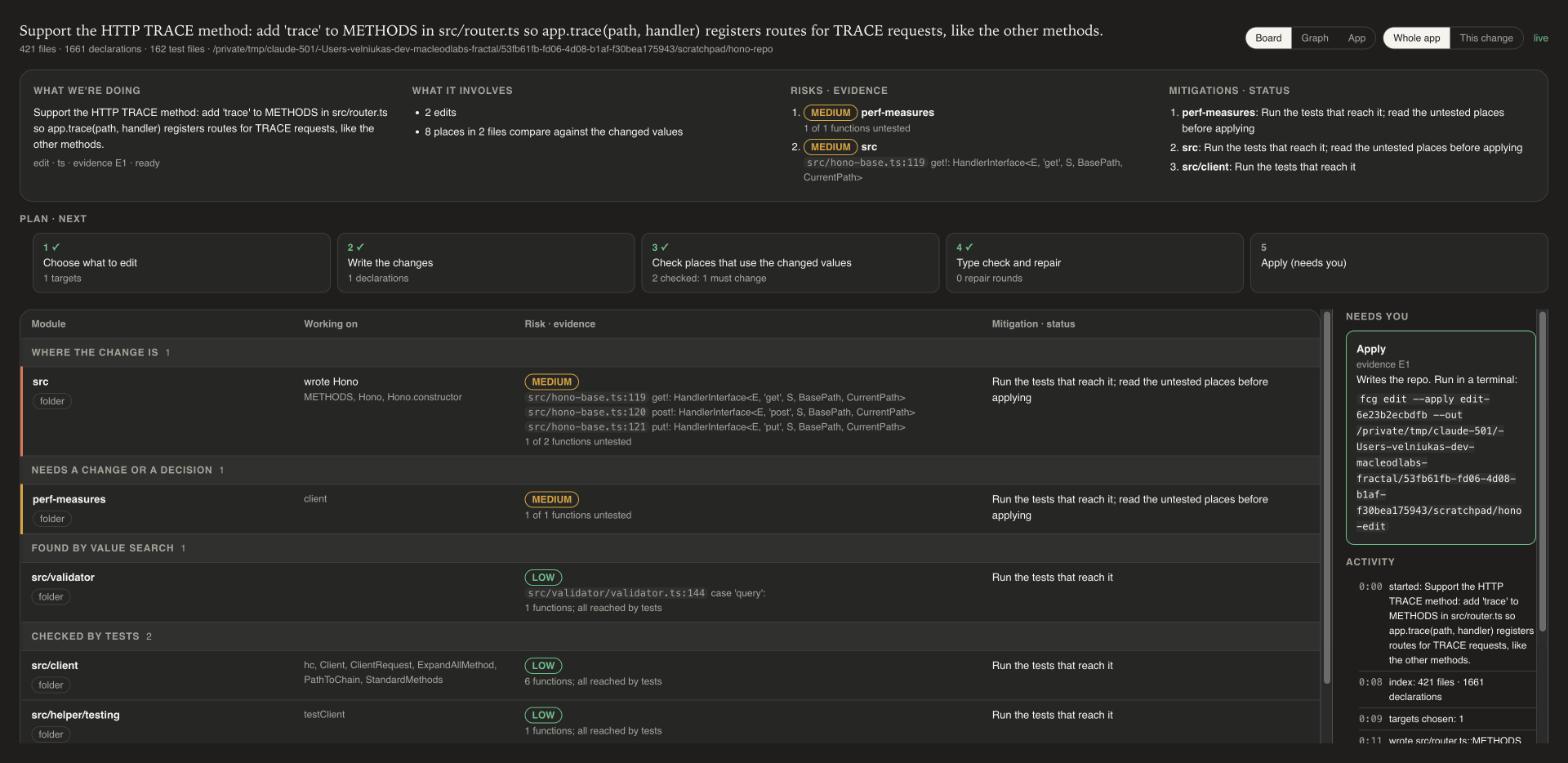Viewport: 1568px width, 763px height.
Task: Select the src/client module row name
Action: click(55, 666)
